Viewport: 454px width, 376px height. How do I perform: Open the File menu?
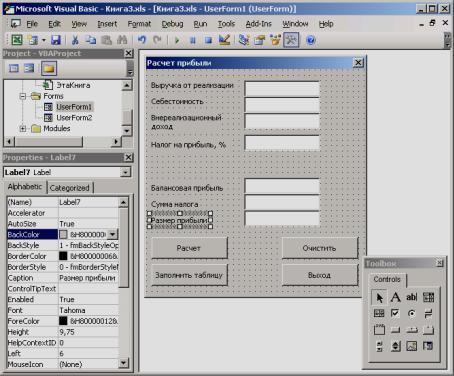(32, 24)
